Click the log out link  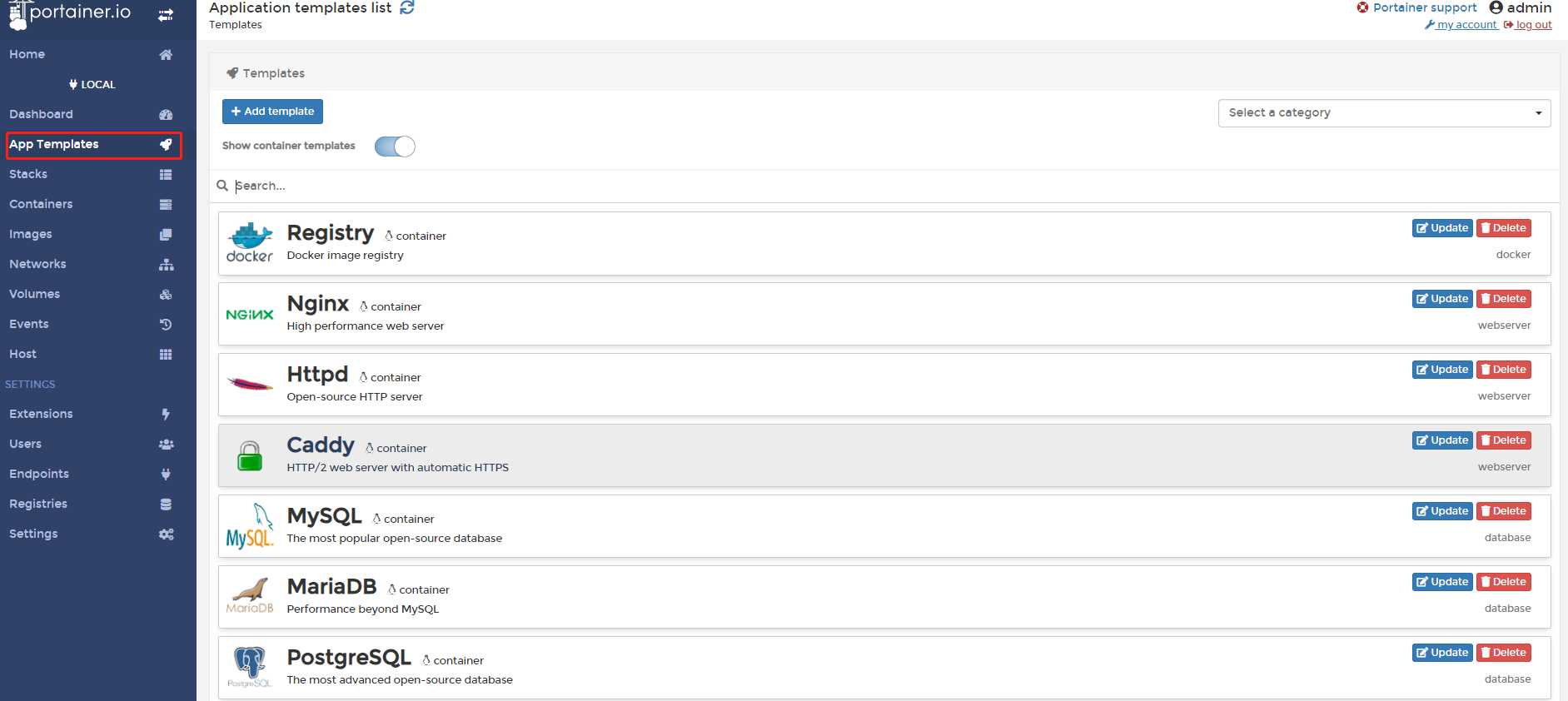(1528, 25)
